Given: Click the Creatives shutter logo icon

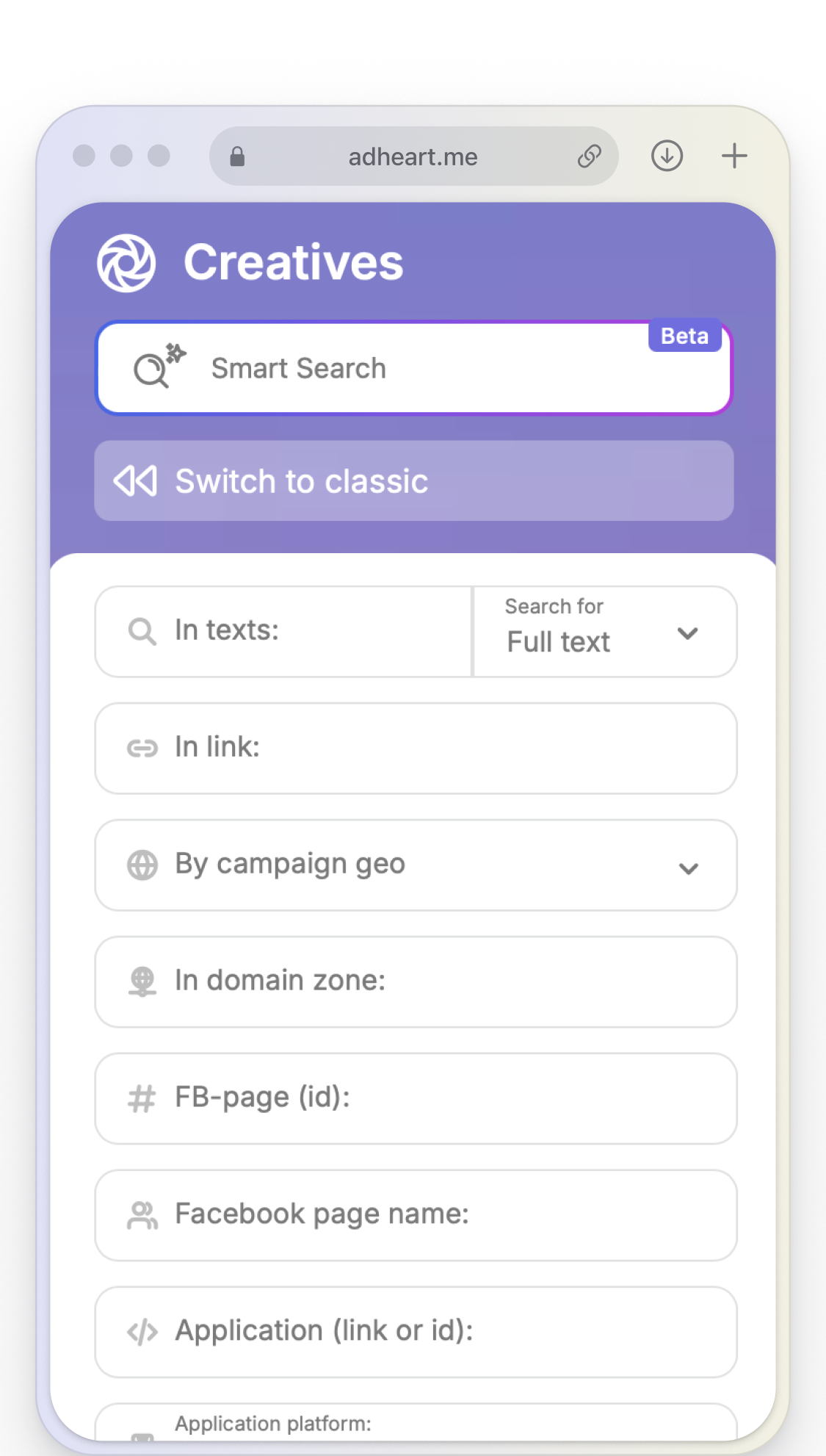Looking at the screenshot, I should coord(127,262).
